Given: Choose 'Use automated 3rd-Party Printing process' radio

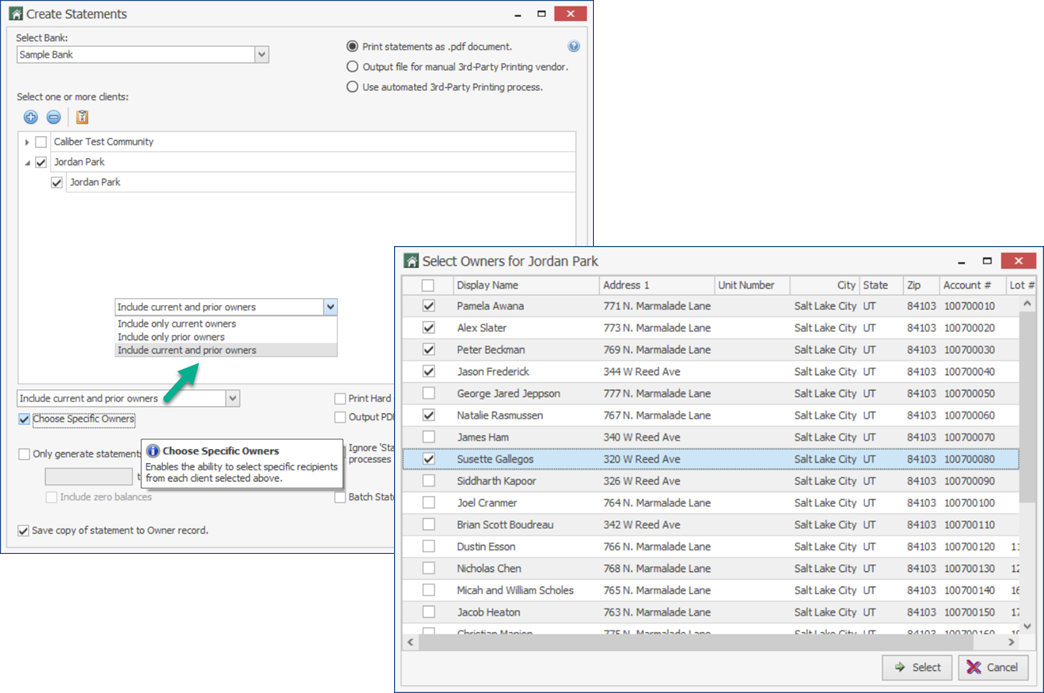Looking at the screenshot, I should (352, 87).
